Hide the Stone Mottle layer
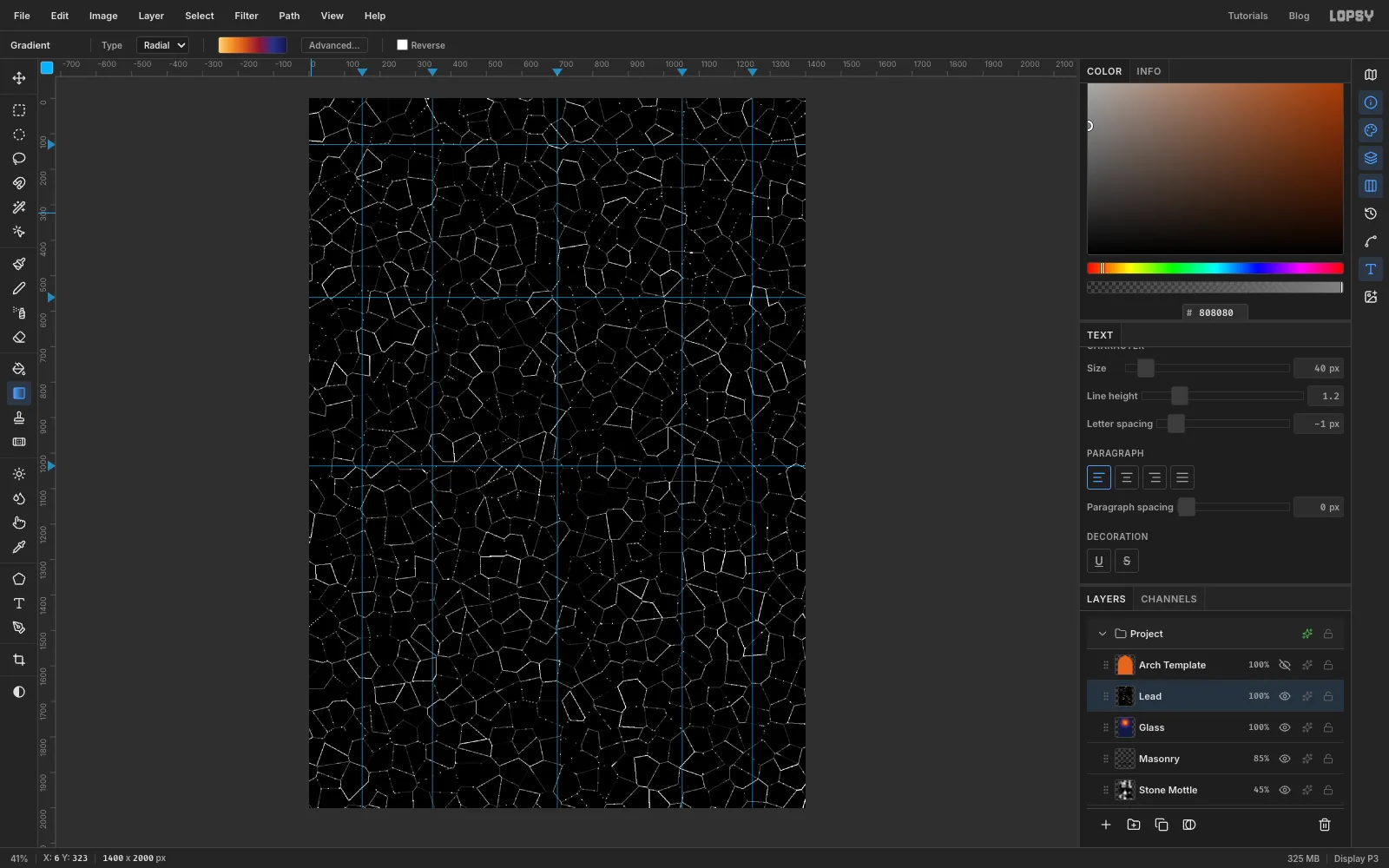1389x868 pixels. [1285, 790]
